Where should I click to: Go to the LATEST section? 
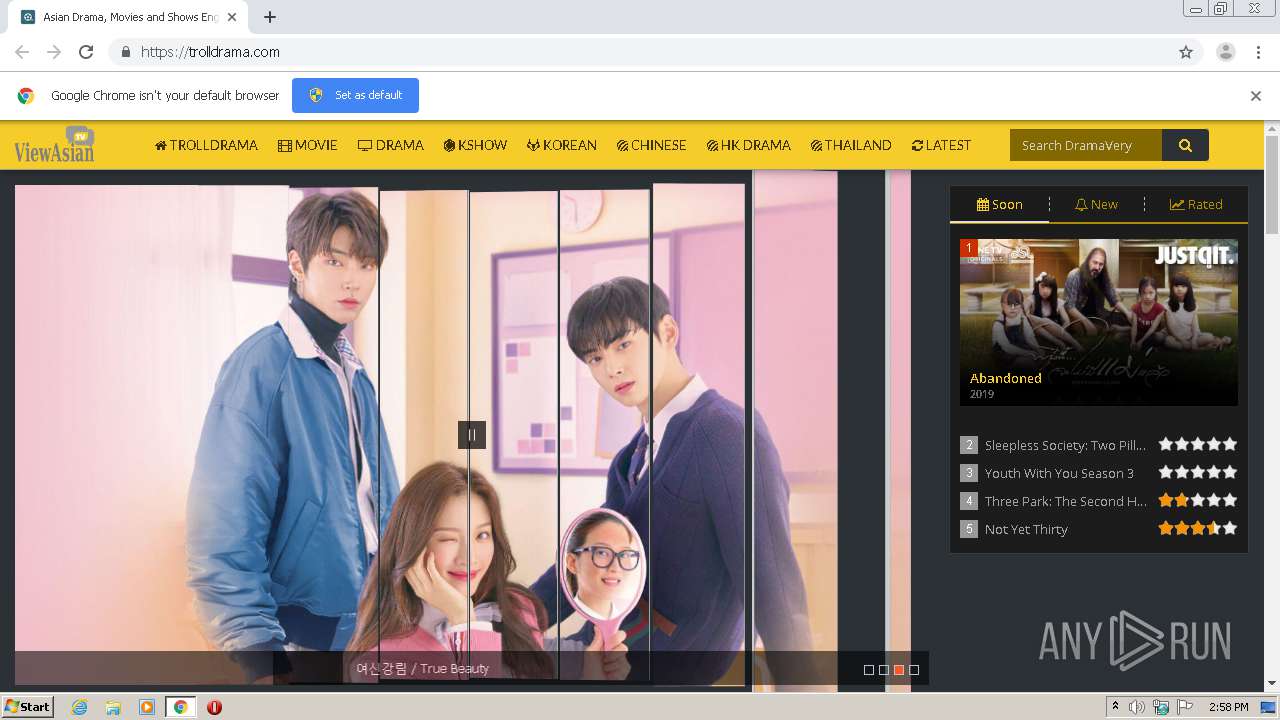(941, 146)
